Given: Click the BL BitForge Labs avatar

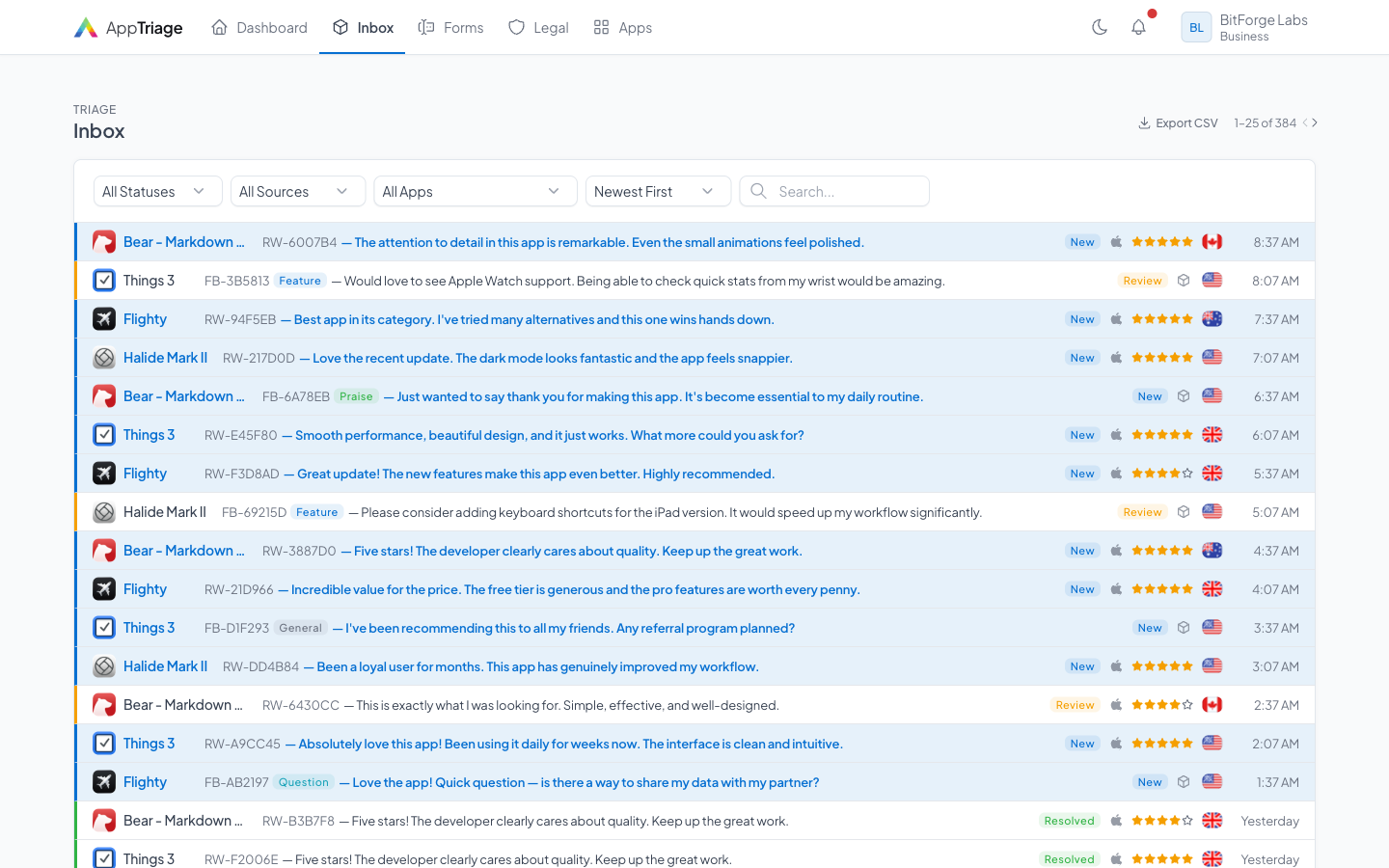Looking at the screenshot, I should click(x=1196, y=27).
